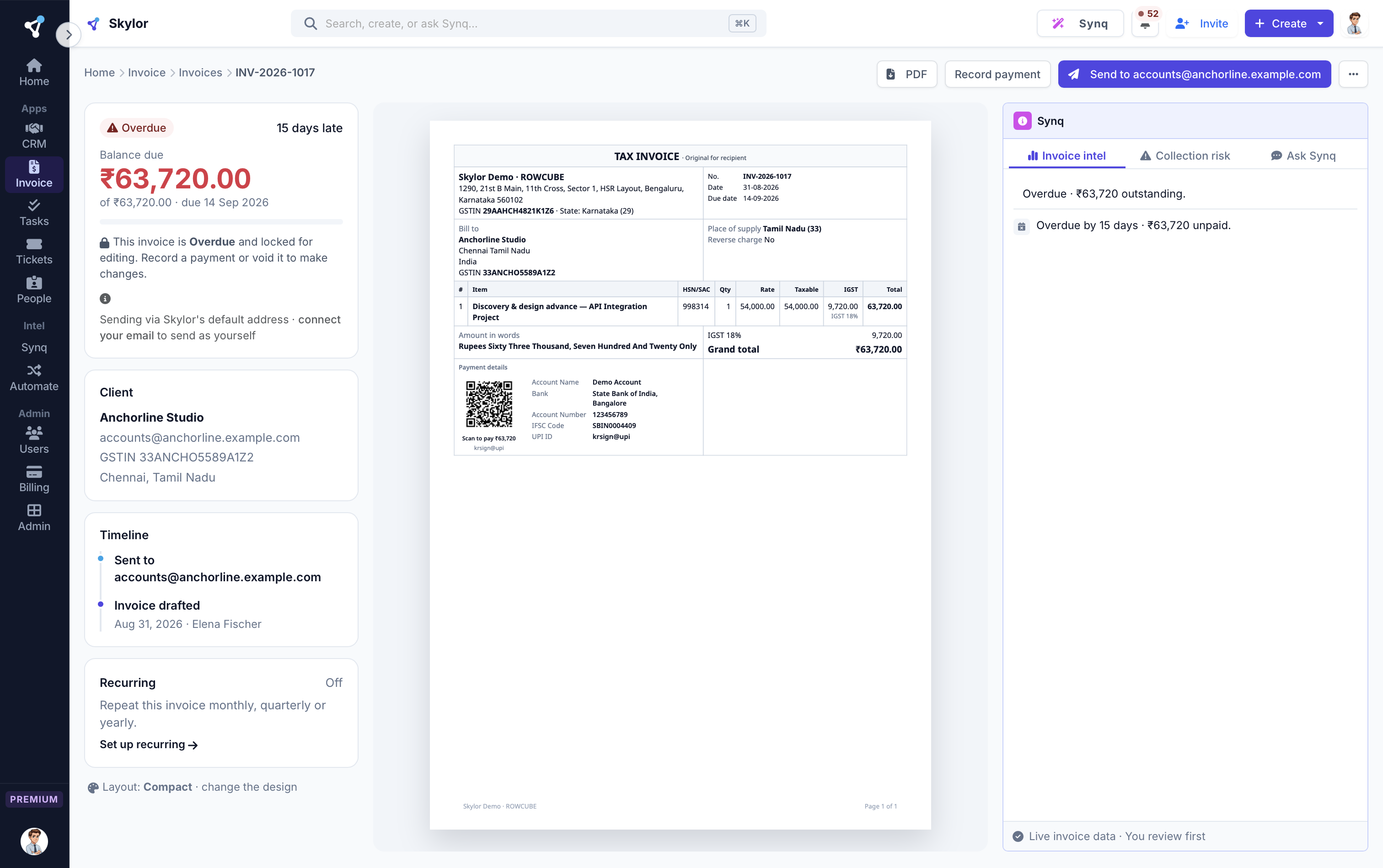Open the more options ellipsis menu
The image size is (1383, 868).
click(1353, 74)
